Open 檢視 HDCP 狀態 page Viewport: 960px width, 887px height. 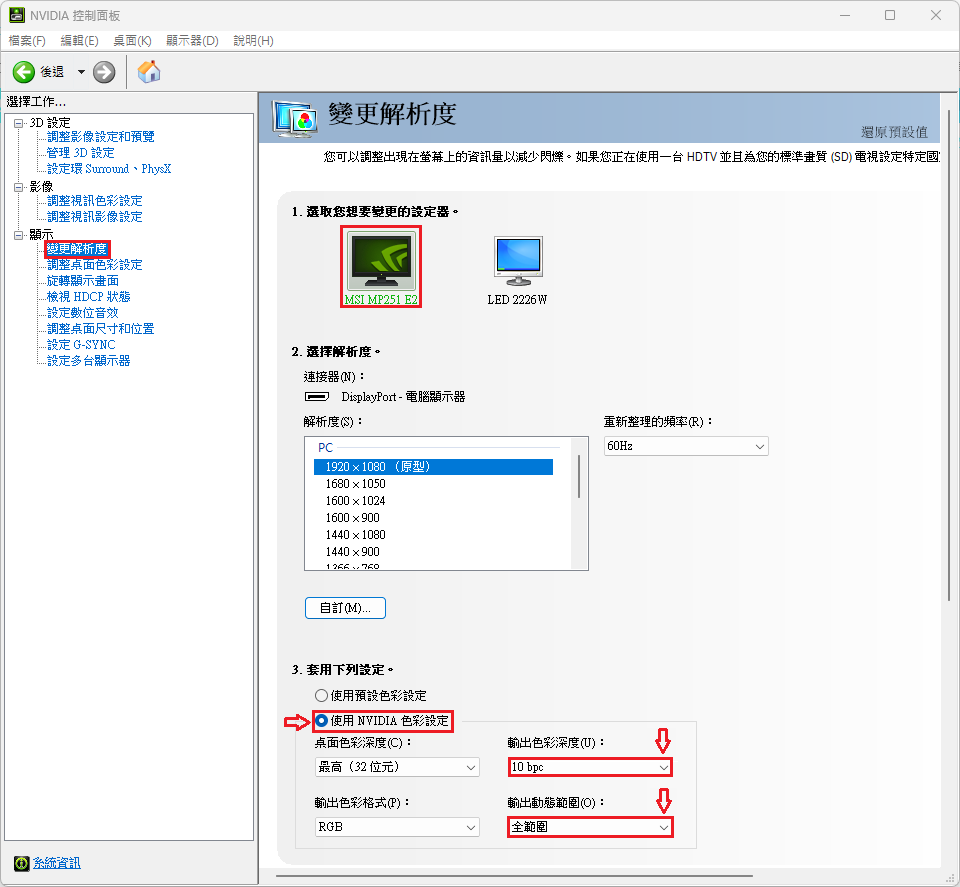coord(88,296)
